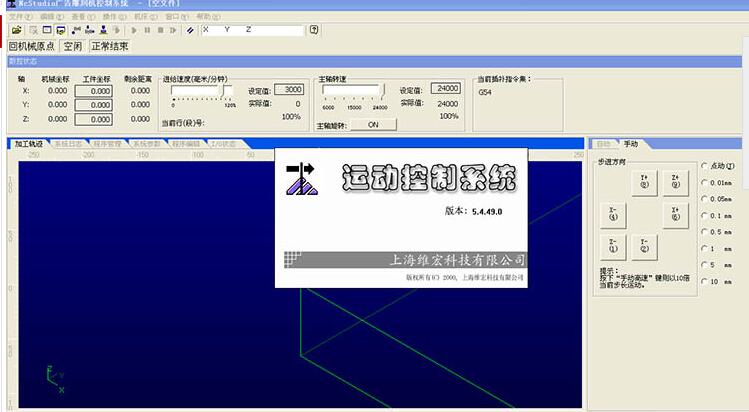Select the 0.5 mm step radio button
This screenshot has height=412, width=749.
pos(705,232)
